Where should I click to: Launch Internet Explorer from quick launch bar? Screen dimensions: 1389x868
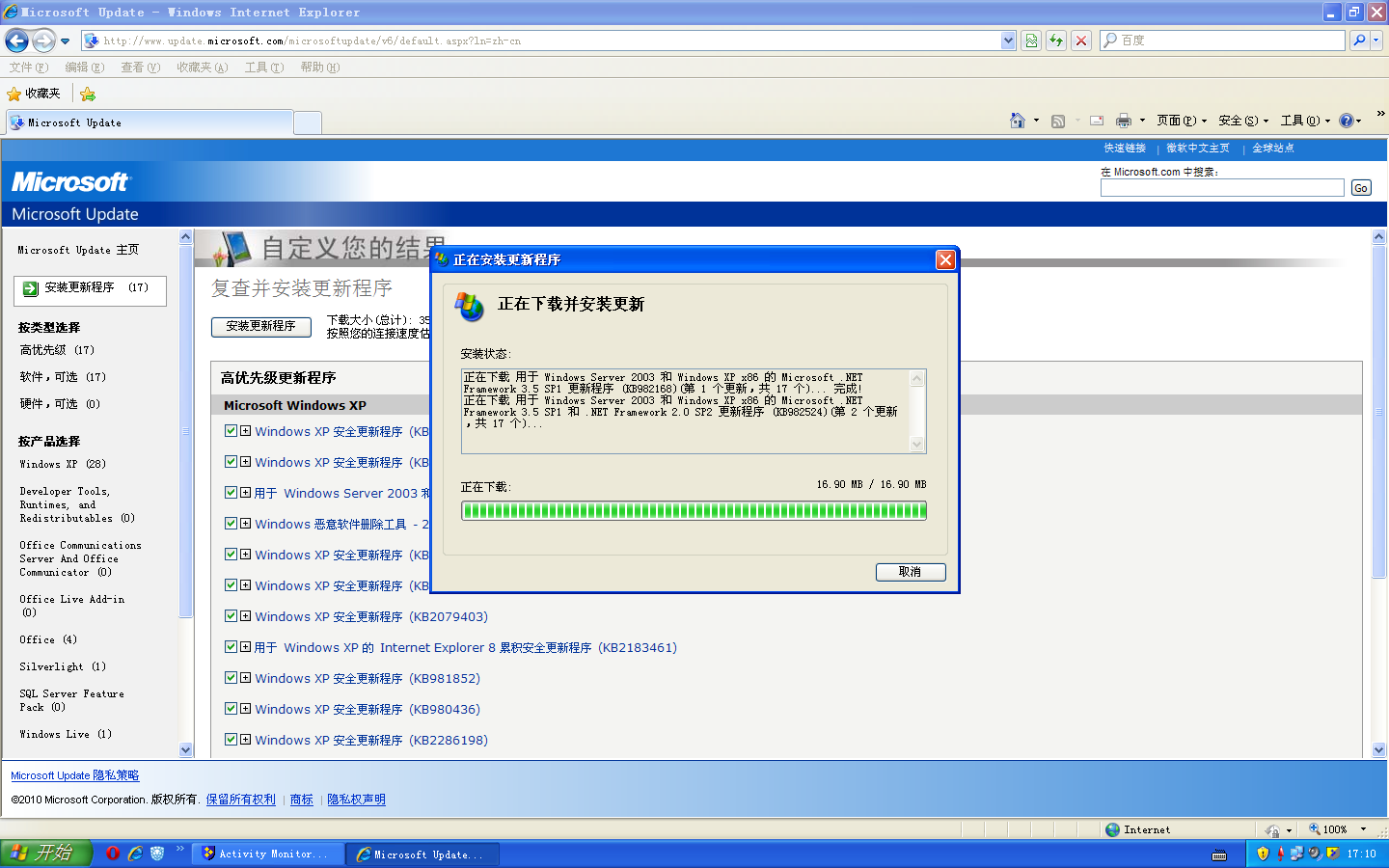[x=135, y=854]
